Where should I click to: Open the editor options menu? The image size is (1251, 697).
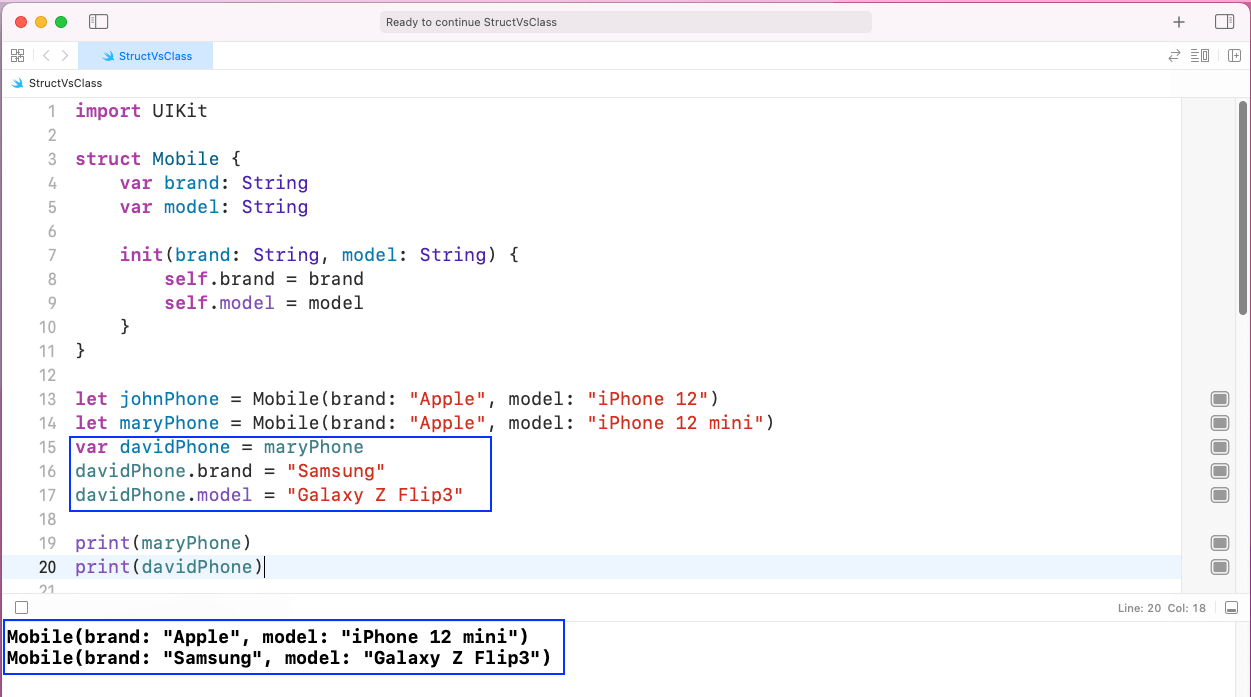click(x=1201, y=56)
